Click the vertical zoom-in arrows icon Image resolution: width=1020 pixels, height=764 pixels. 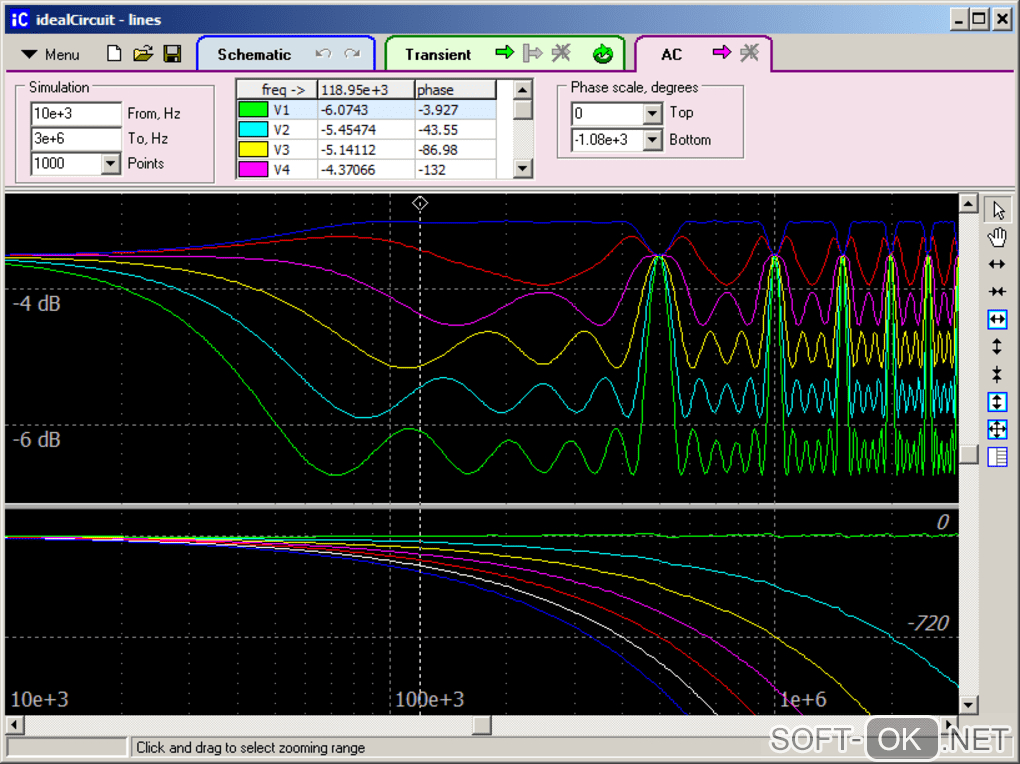point(997,347)
